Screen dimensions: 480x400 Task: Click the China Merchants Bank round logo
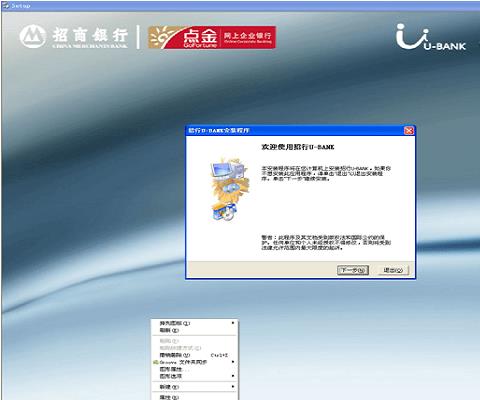33,37
